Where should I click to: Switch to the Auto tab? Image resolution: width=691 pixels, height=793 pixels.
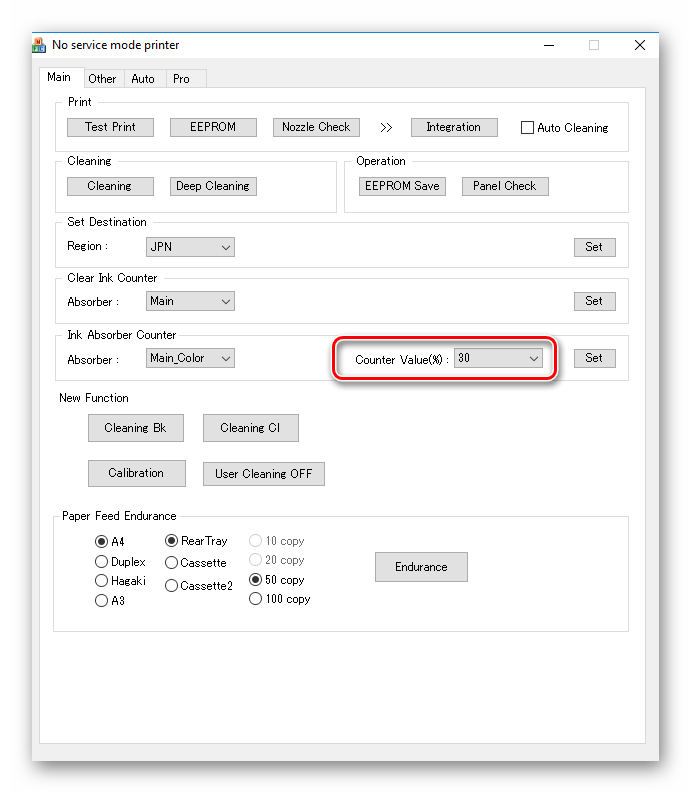(143, 79)
